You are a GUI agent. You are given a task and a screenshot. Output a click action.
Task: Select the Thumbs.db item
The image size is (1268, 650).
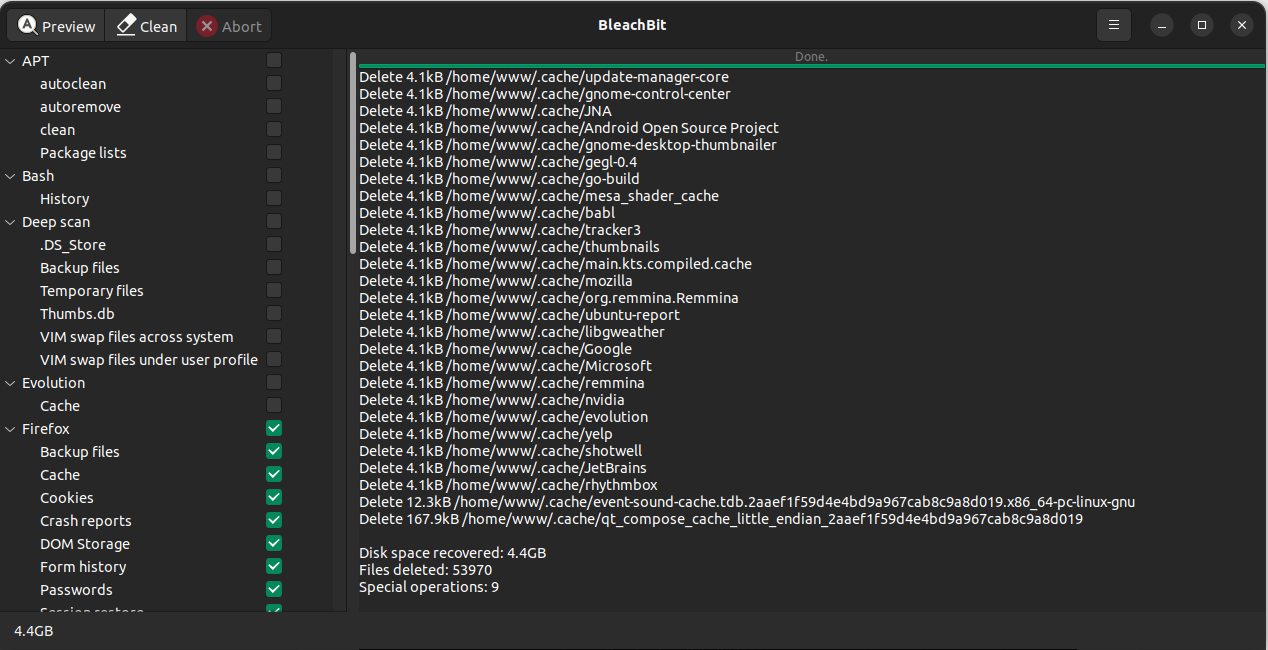point(77,314)
